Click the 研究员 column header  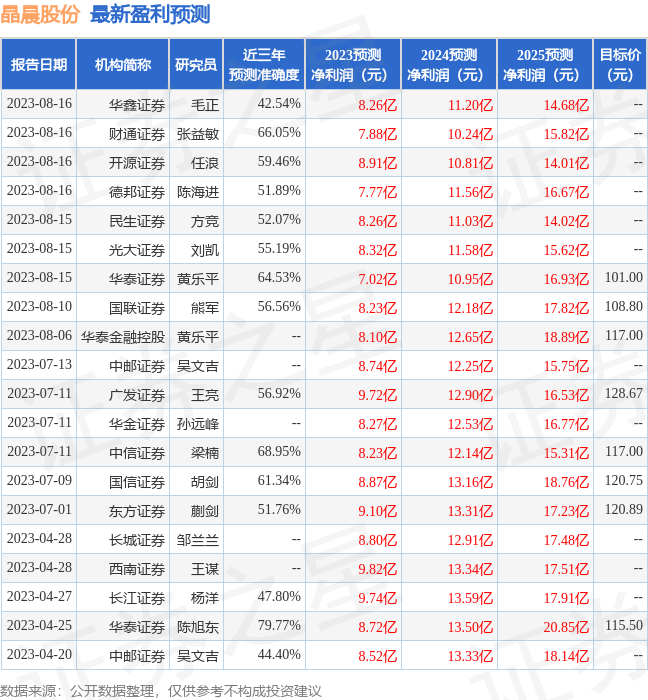[196, 65]
